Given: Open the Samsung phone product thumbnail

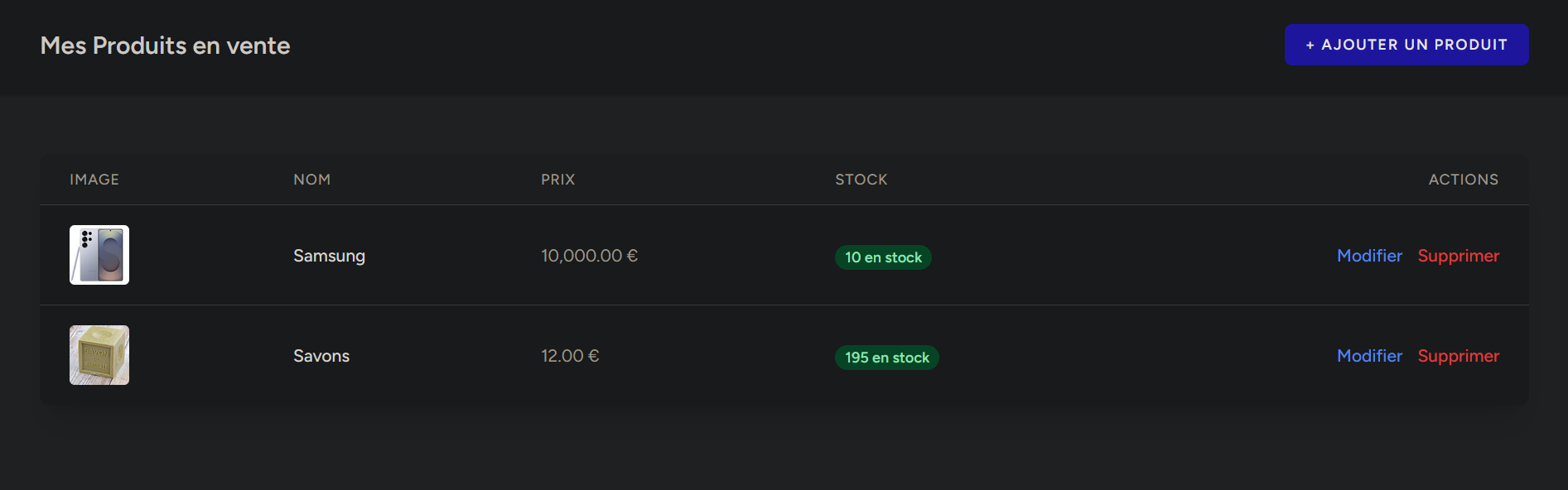Looking at the screenshot, I should tap(99, 255).
